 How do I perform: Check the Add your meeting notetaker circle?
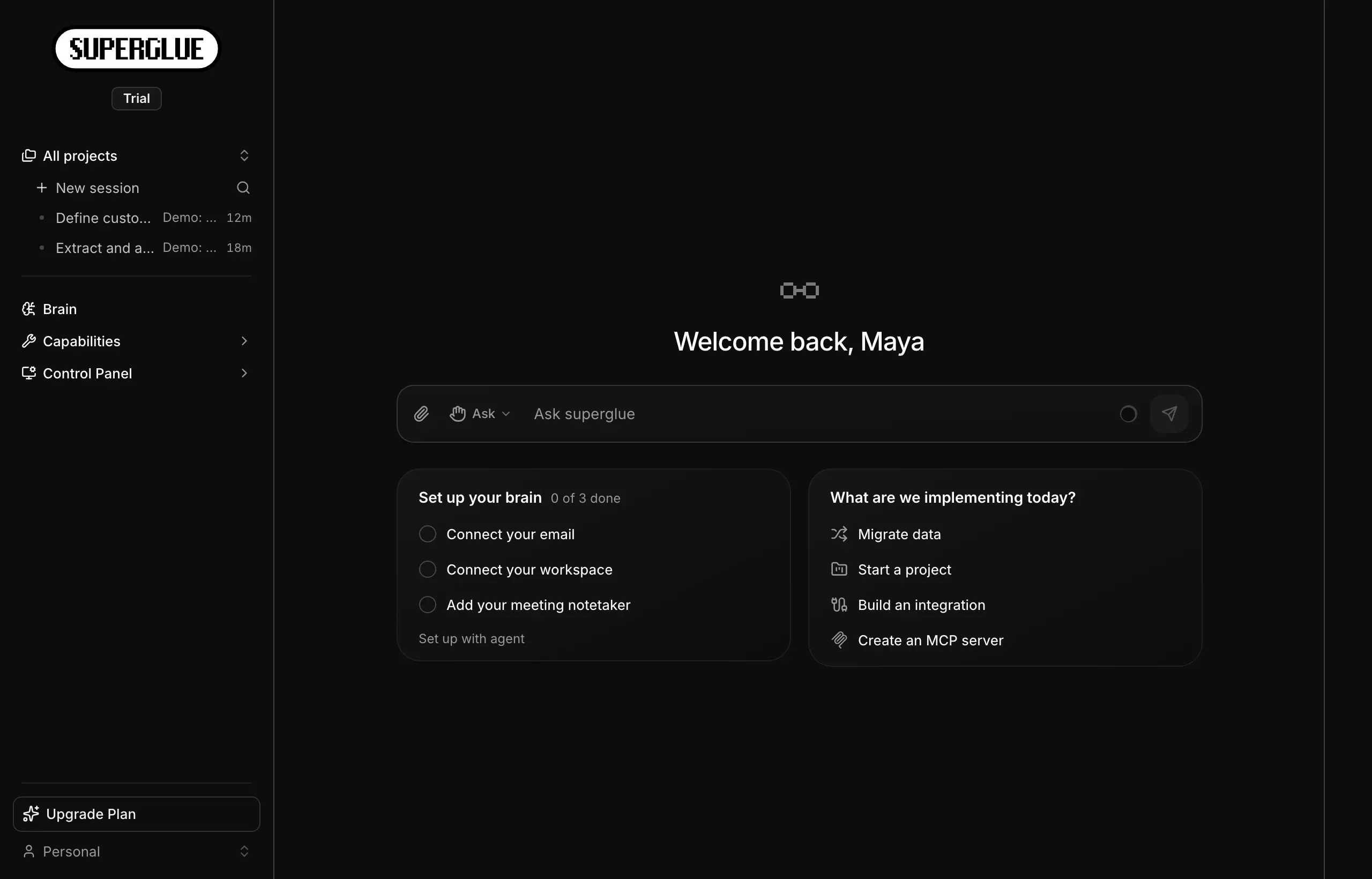(428, 605)
